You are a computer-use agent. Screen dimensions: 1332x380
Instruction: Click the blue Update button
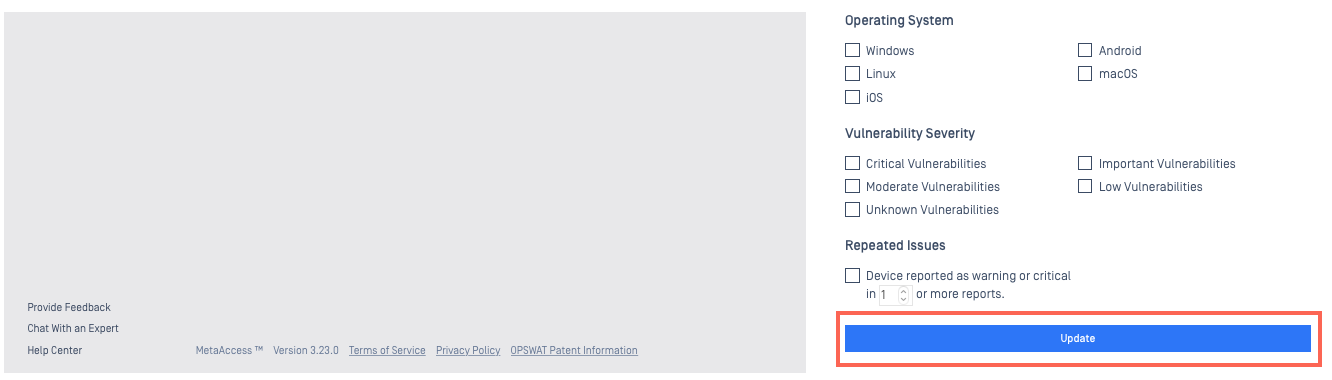(1078, 338)
